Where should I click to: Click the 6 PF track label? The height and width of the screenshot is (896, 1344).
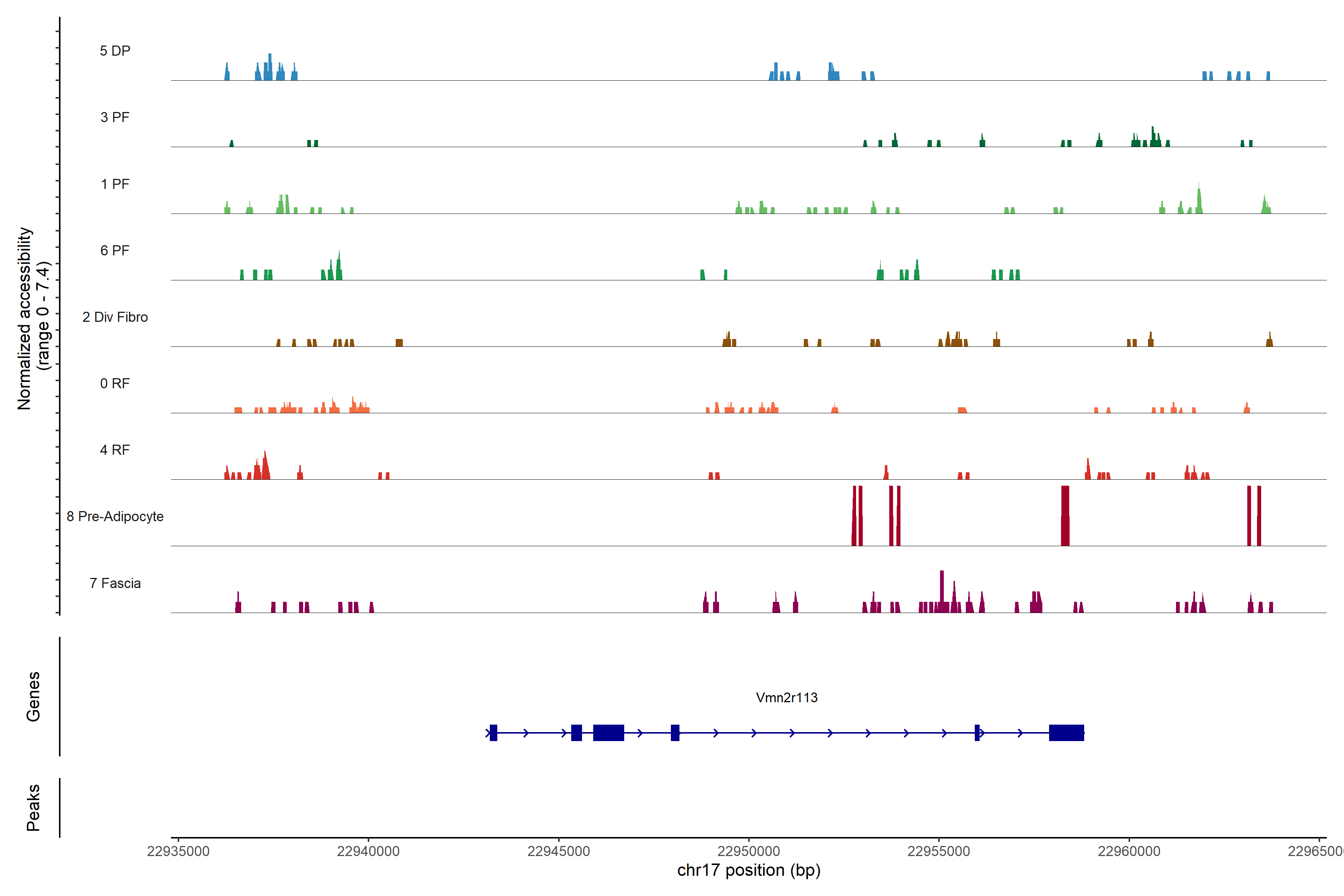(115, 250)
